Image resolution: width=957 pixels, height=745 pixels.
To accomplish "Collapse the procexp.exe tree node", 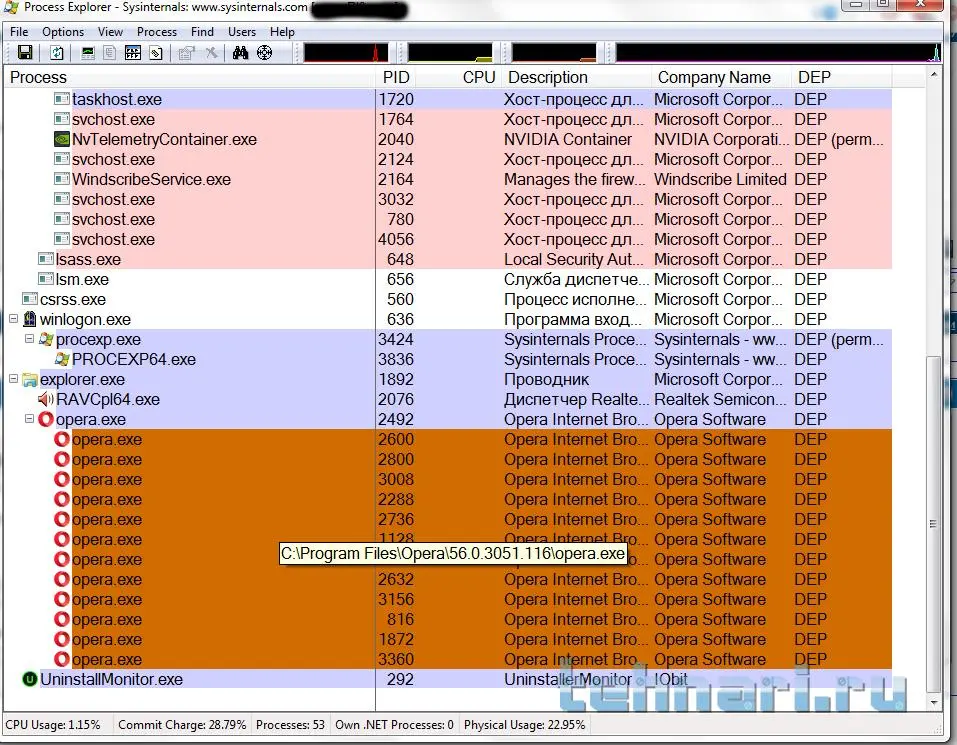I will click(x=30, y=340).
